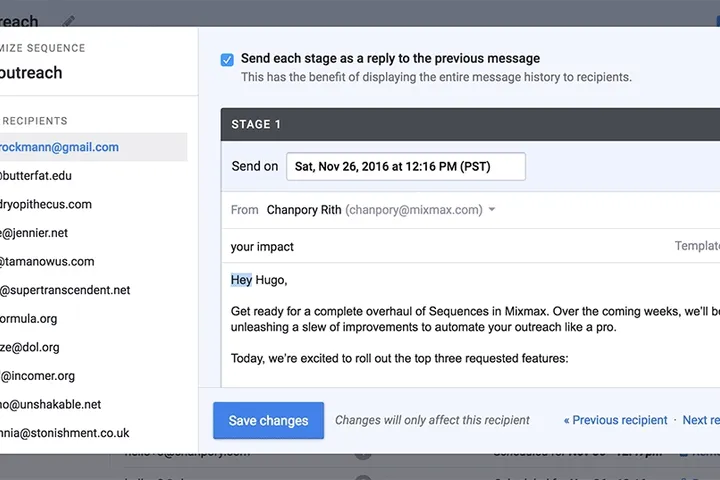Image resolution: width=720 pixels, height=480 pixels.
Task: Uncheck 'Send each stage as a reply' checkbox
Action: pos(227,60)
